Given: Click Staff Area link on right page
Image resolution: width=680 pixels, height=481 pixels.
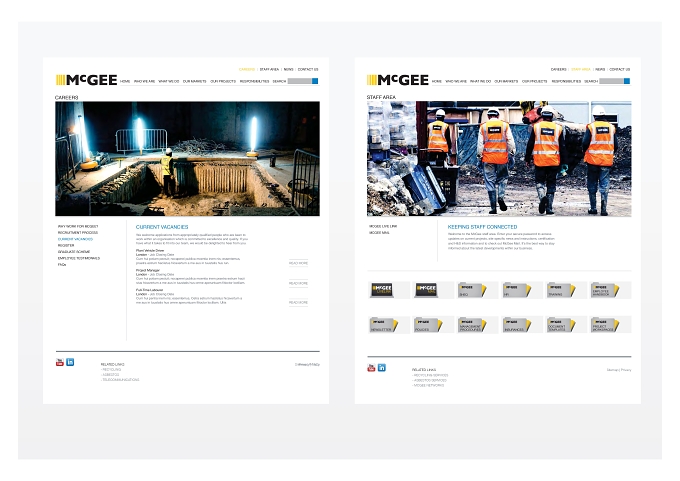Looking at the screenshot, I should click(x=581, y=69).
